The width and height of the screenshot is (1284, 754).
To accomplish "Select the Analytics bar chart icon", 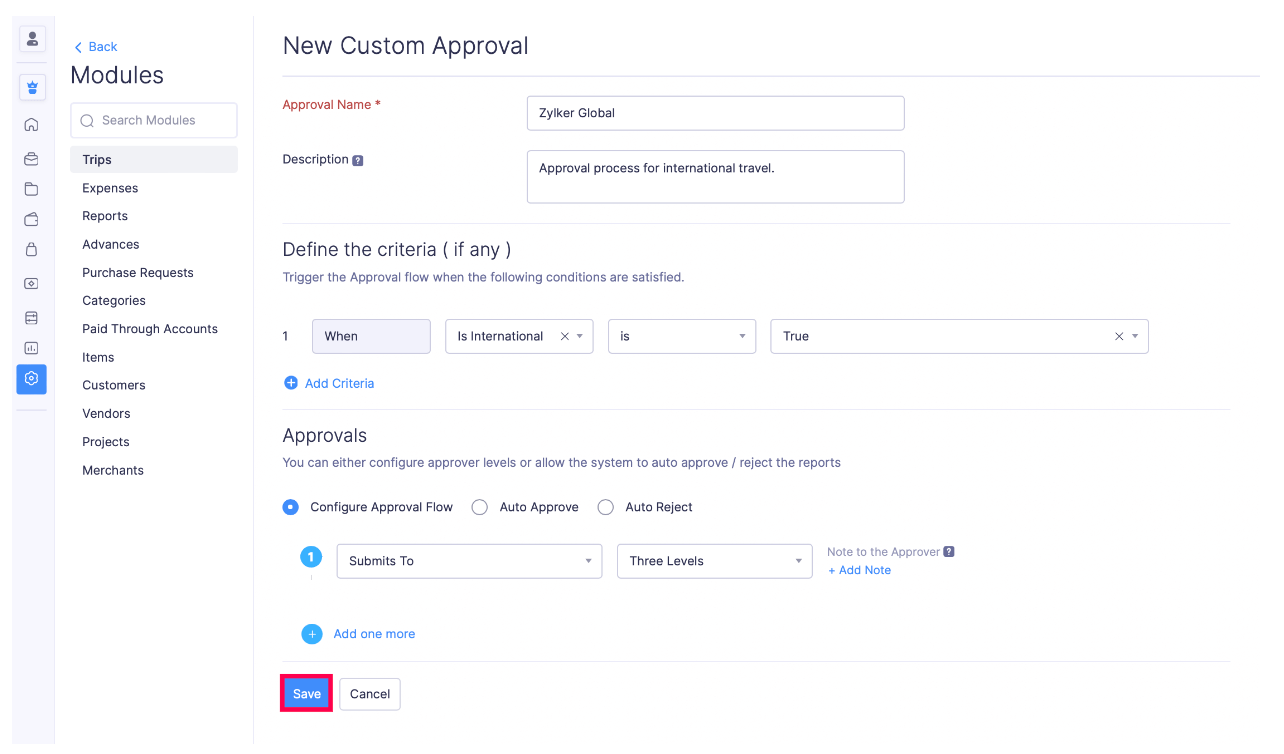I will [31, 348].
